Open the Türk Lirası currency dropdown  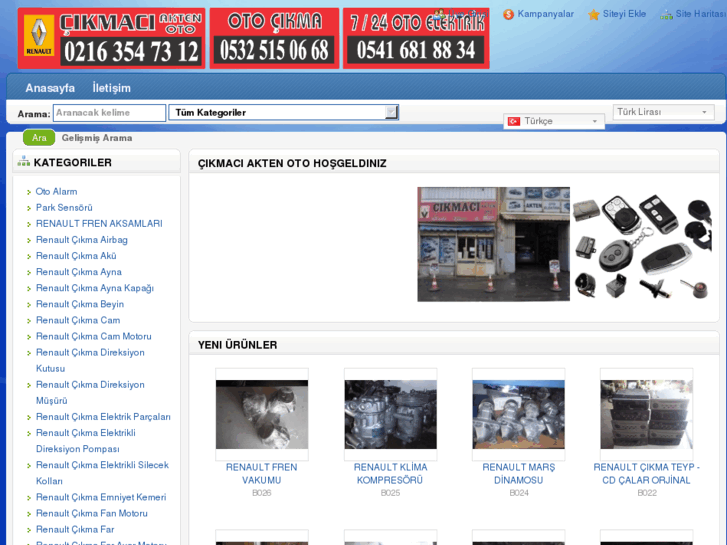click(x=663, y=112)
